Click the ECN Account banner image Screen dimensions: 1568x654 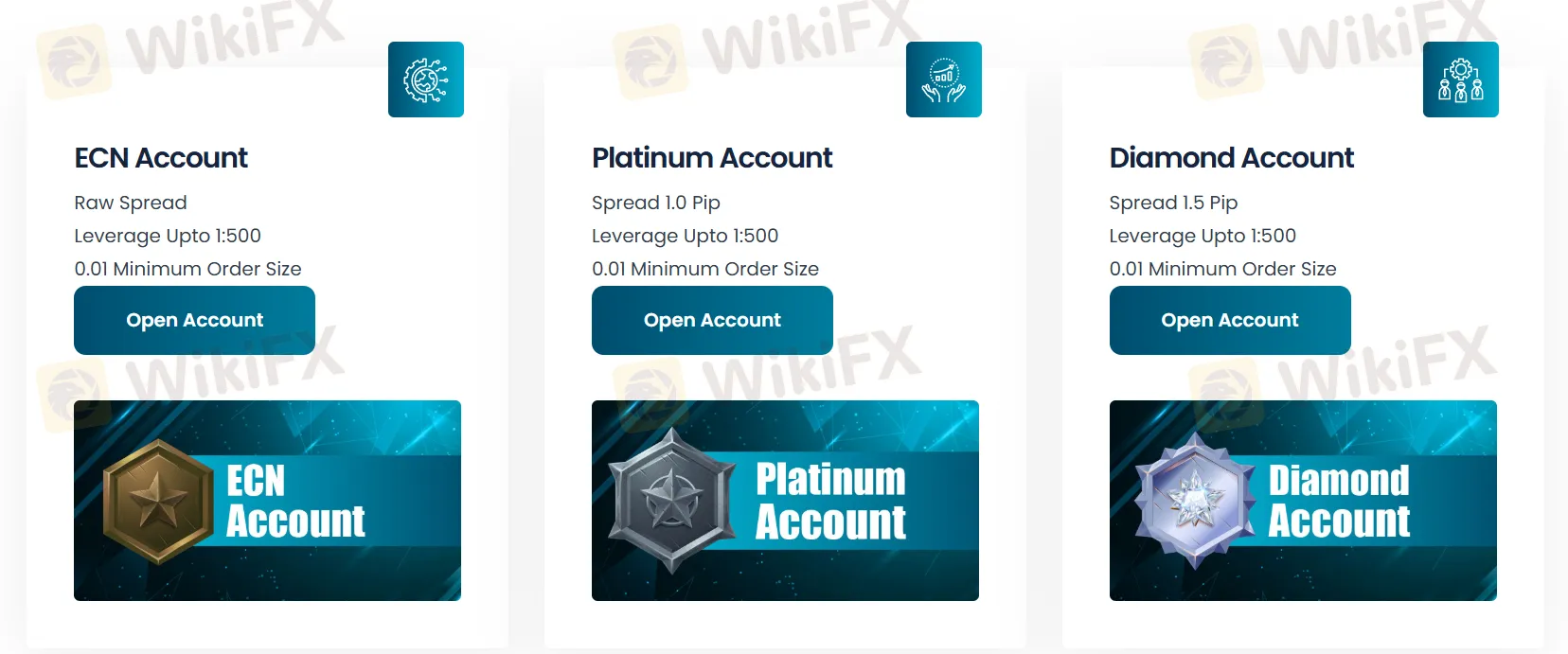click(268, 502)
